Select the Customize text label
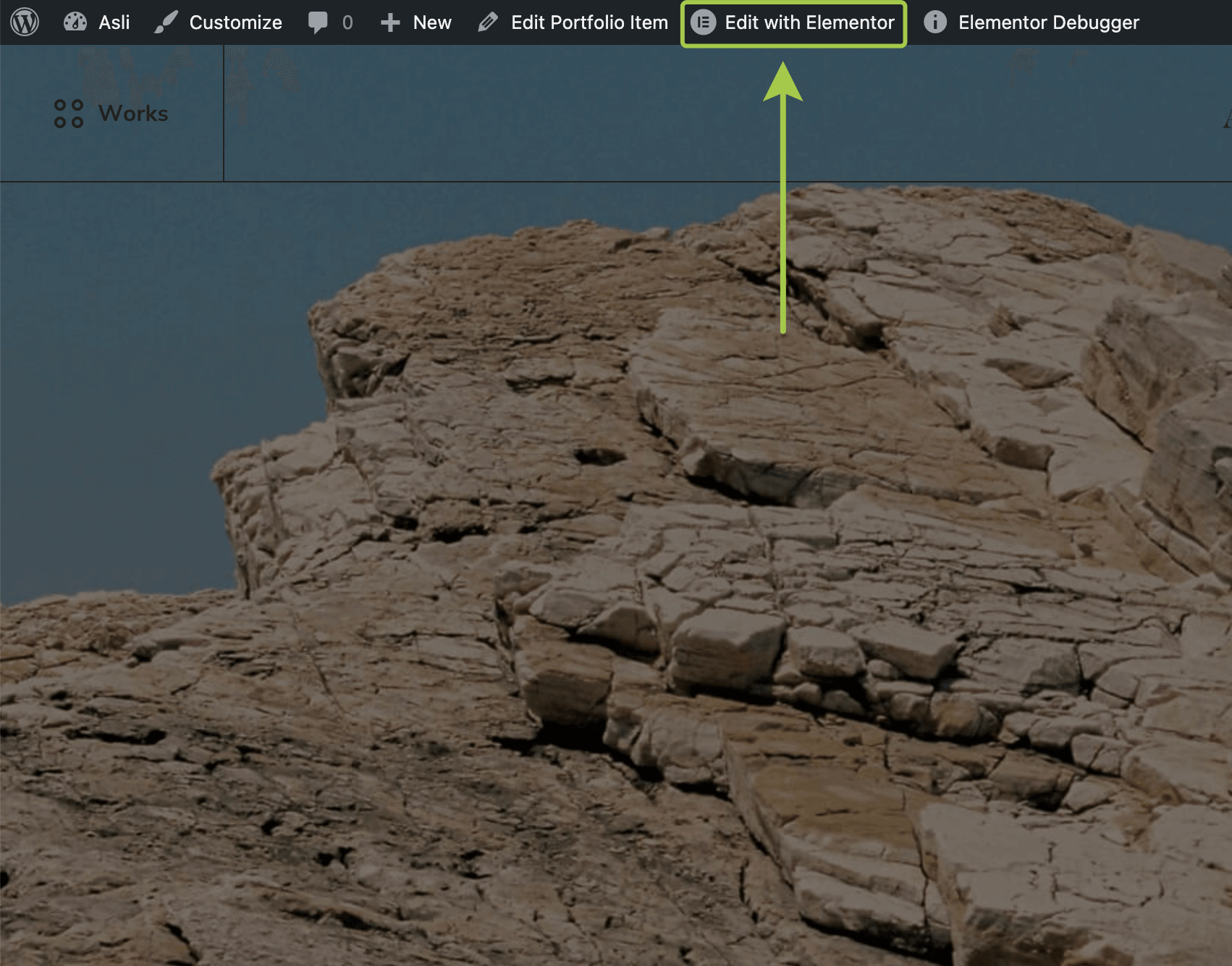1232x966 pixels. [x=235, y=22]
